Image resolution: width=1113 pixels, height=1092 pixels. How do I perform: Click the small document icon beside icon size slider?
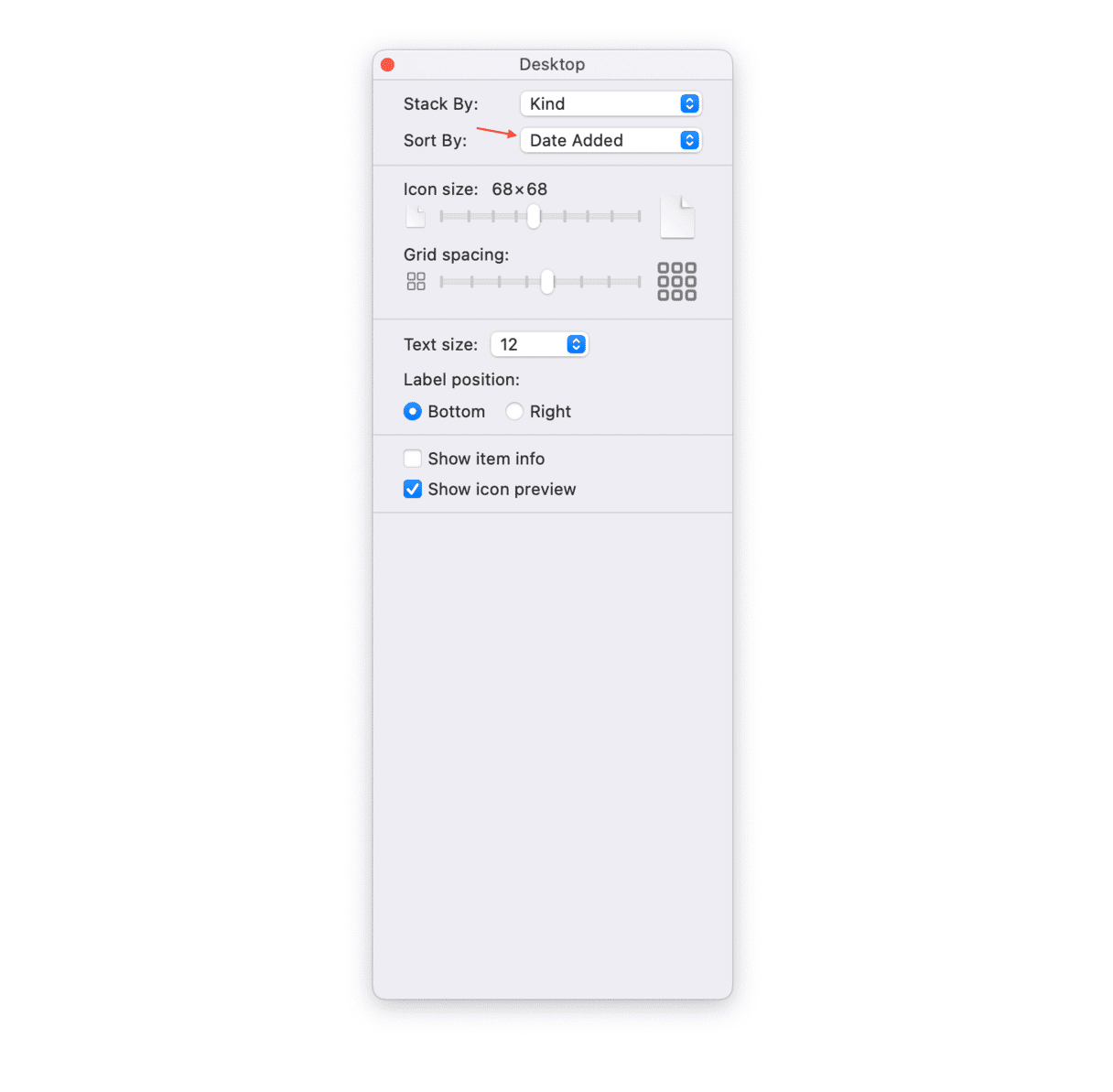(416, 217)
